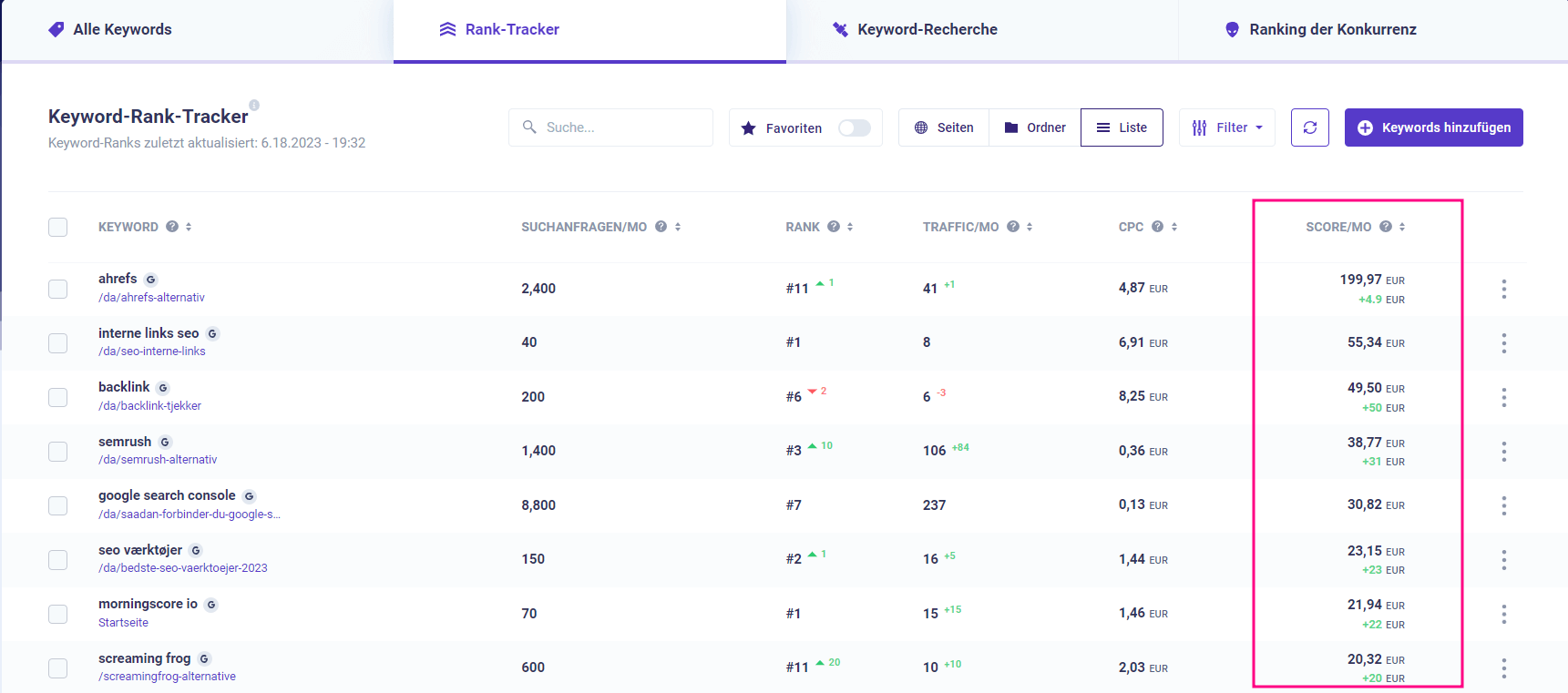Open three-dot menu for interne links seo
The image size is (1568, 693).
[1503, 343]
